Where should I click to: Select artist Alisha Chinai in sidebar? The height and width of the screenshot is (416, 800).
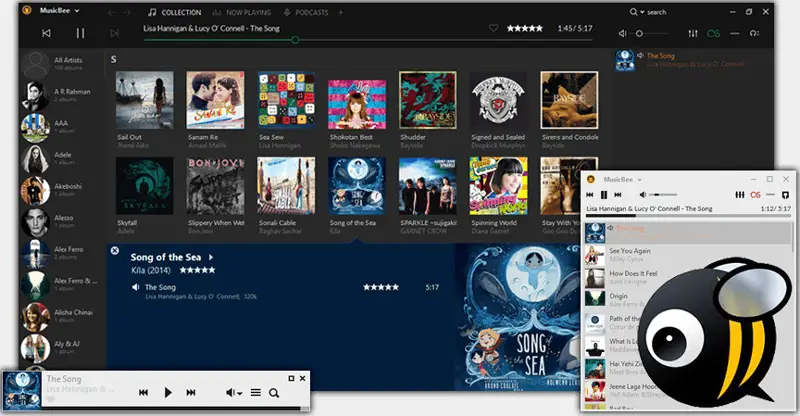click(61, 316)
